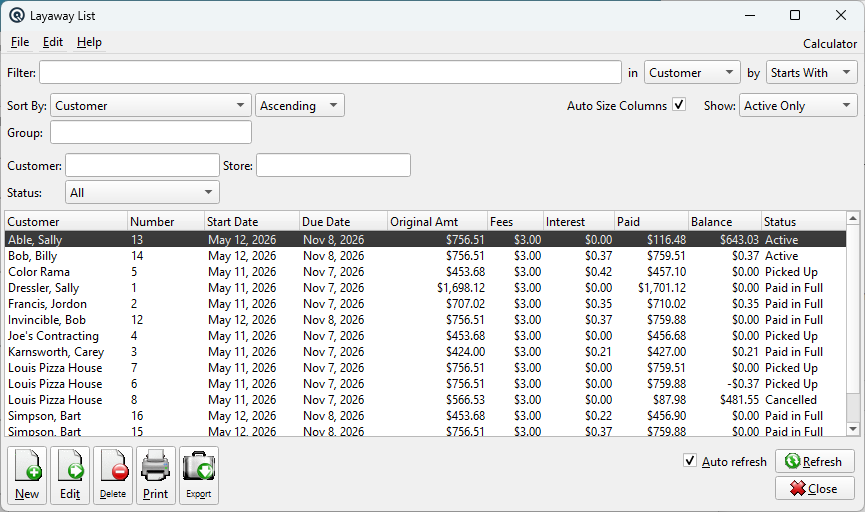Click into the Store search field
This screenshot has height=512, width=865.
(333, 165)
